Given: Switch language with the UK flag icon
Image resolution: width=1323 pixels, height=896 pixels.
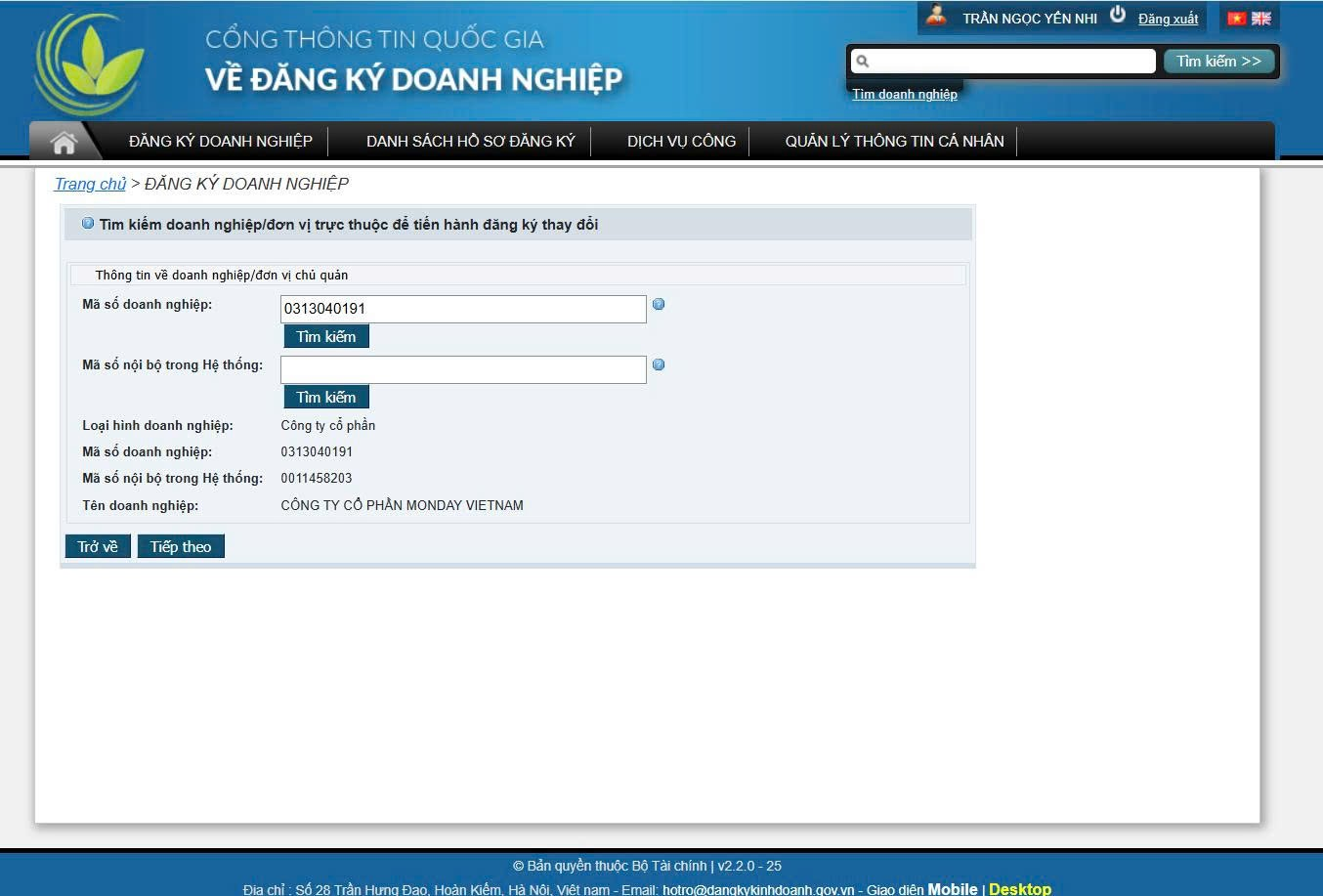Looking at the screenshot, I should 1261,19.
